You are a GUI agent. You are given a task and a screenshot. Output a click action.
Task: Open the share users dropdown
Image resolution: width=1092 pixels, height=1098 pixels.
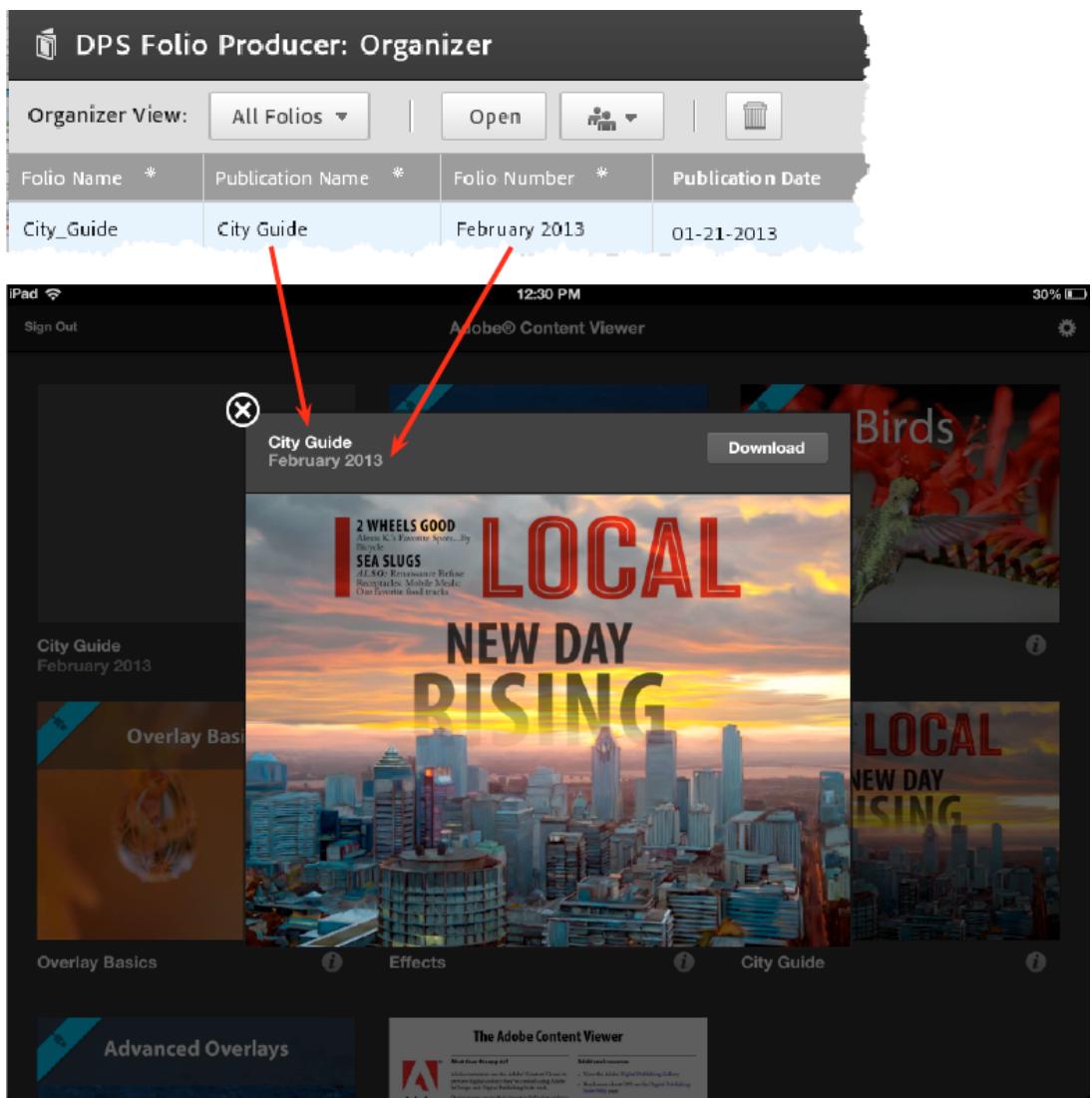(x=611, y=117)
